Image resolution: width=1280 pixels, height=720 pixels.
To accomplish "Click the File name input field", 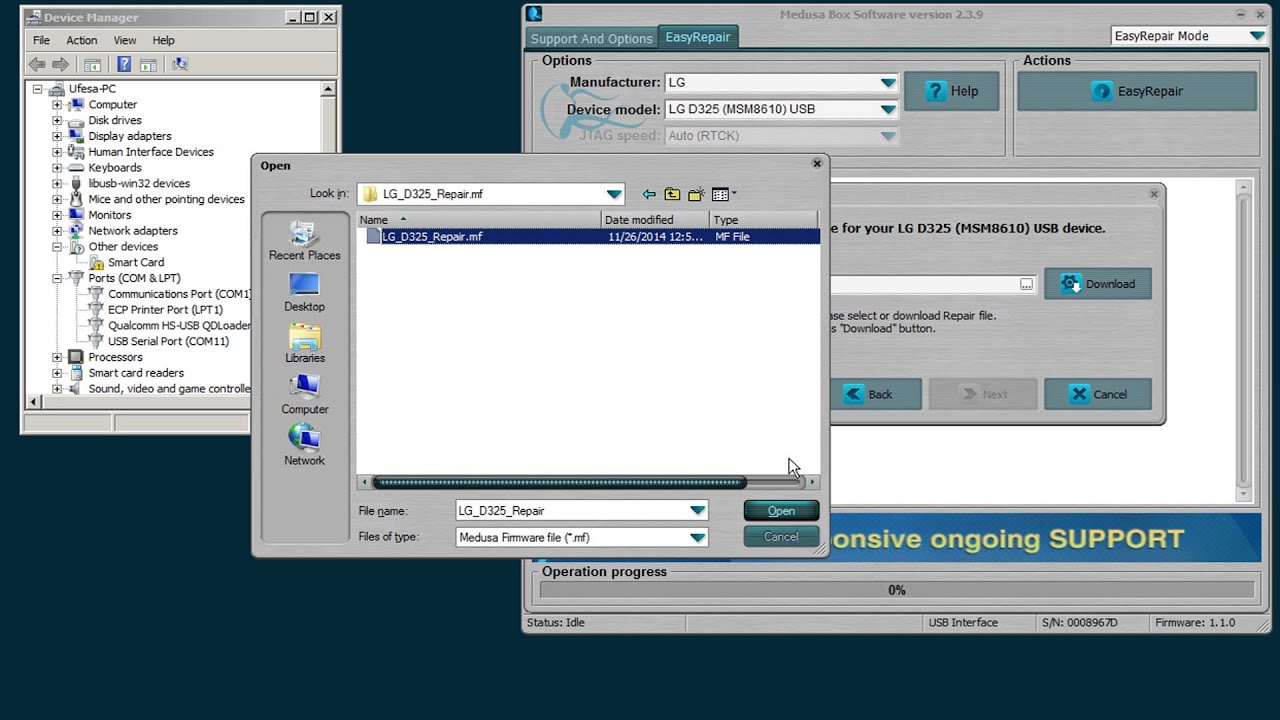I will pyautogui.click(x=572, y=510).
